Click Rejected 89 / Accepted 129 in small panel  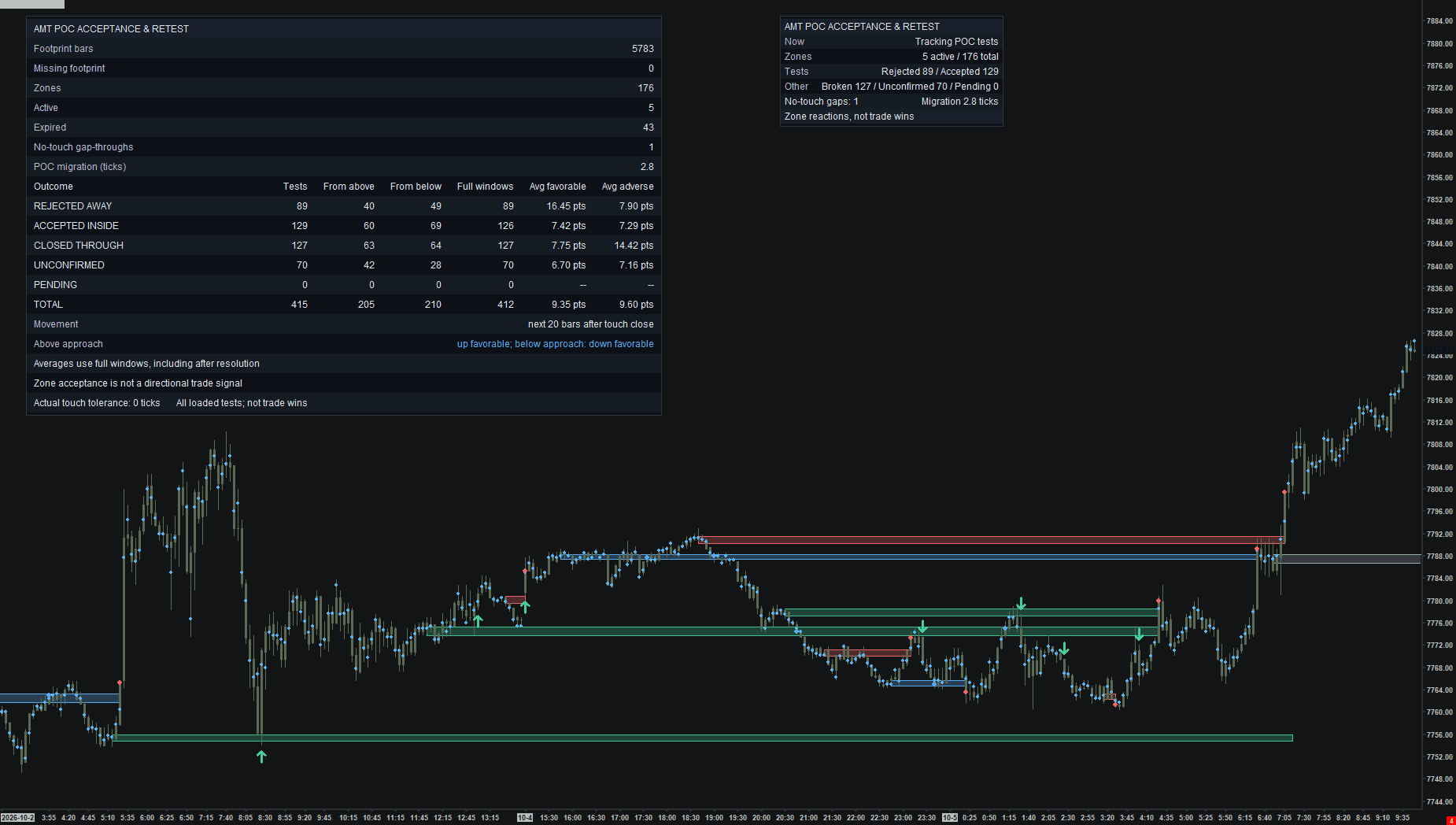(x=940, y=72)
